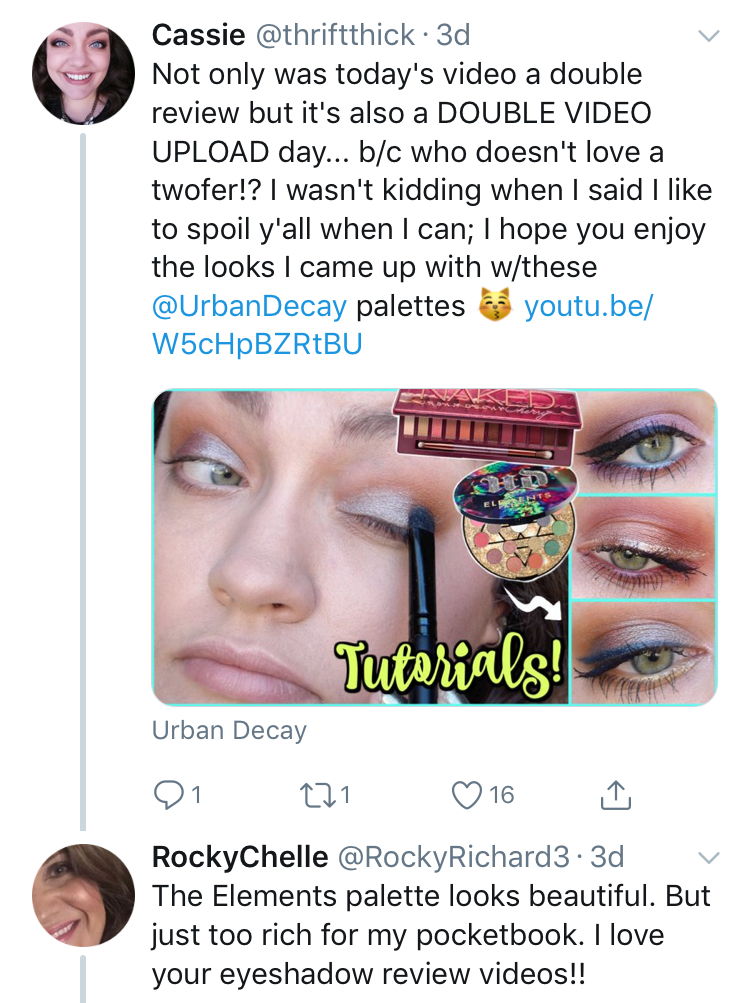The image size is (750, 1003).
Task: Retweet Cassie's Urban Decay tweet
Action: pyautogui.click(x=314, y=795)
